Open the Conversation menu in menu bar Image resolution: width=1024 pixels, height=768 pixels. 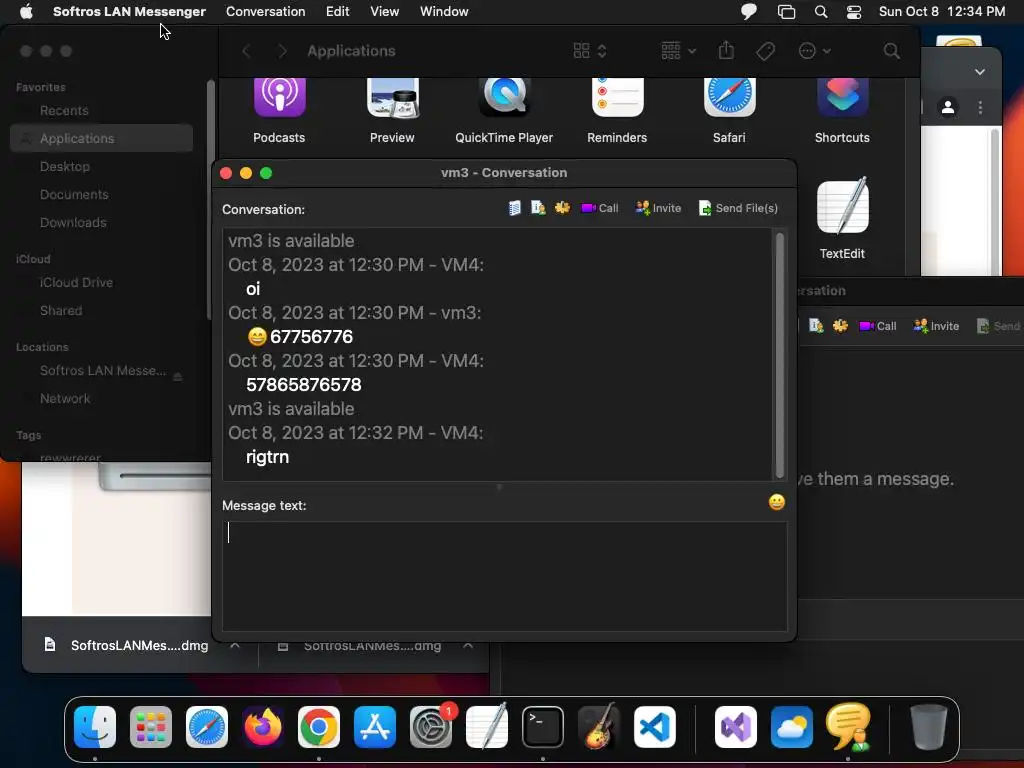pyautogui.click(x=265, y=11)
